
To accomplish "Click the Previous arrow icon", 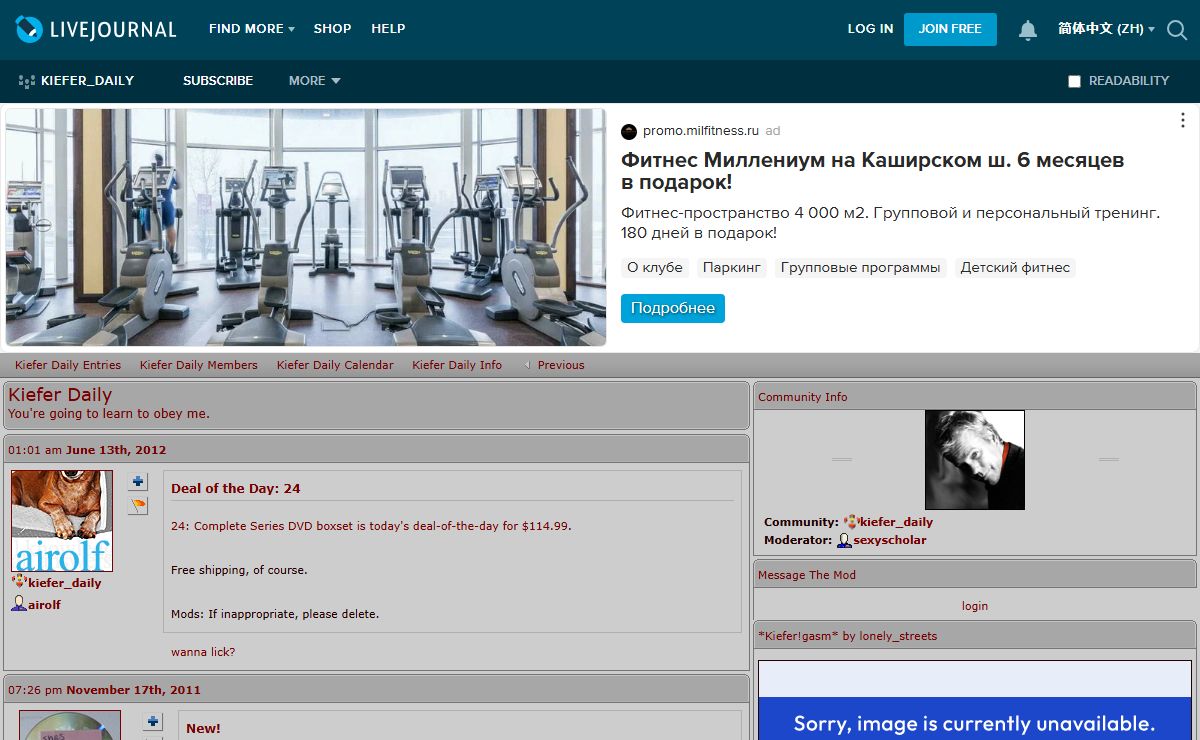I will point(527,365).
